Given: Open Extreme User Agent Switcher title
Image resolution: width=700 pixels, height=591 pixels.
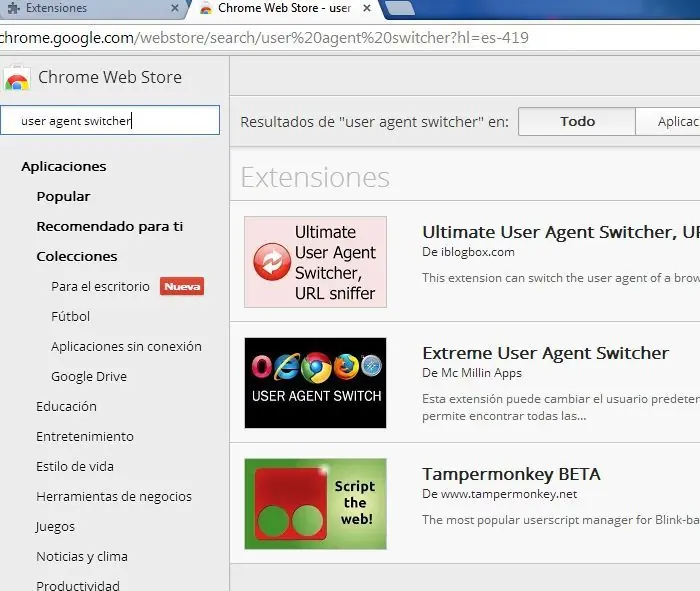Looking at the screenshot, I should [546, 353].
